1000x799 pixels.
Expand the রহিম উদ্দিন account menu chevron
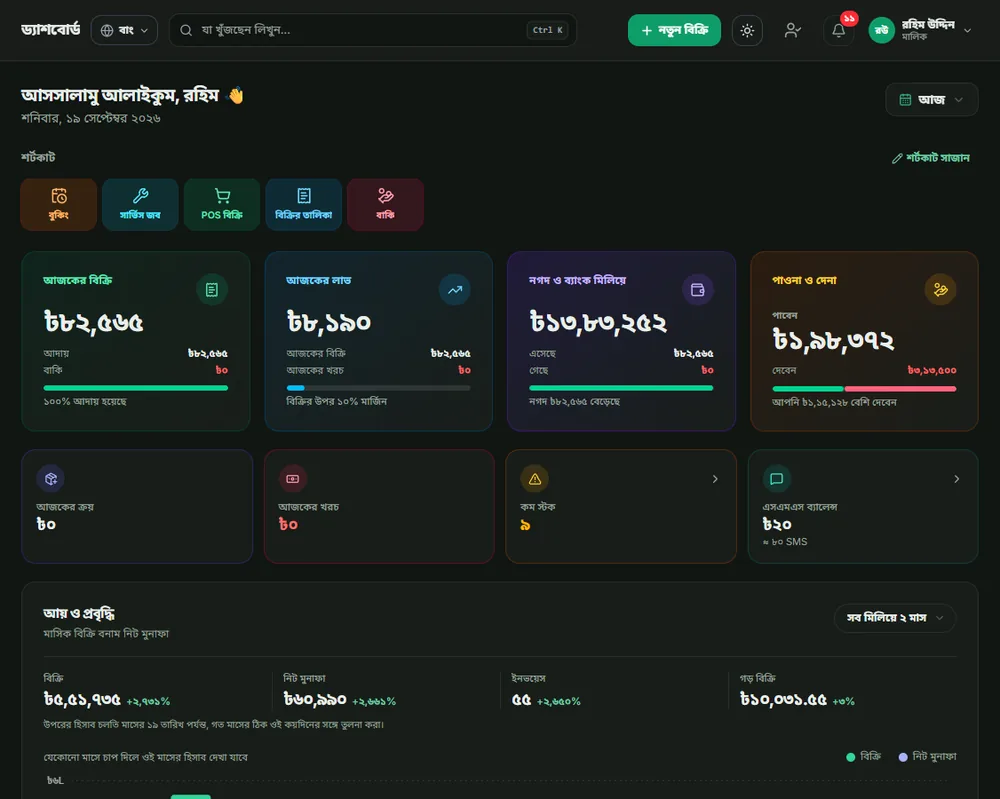967,30
